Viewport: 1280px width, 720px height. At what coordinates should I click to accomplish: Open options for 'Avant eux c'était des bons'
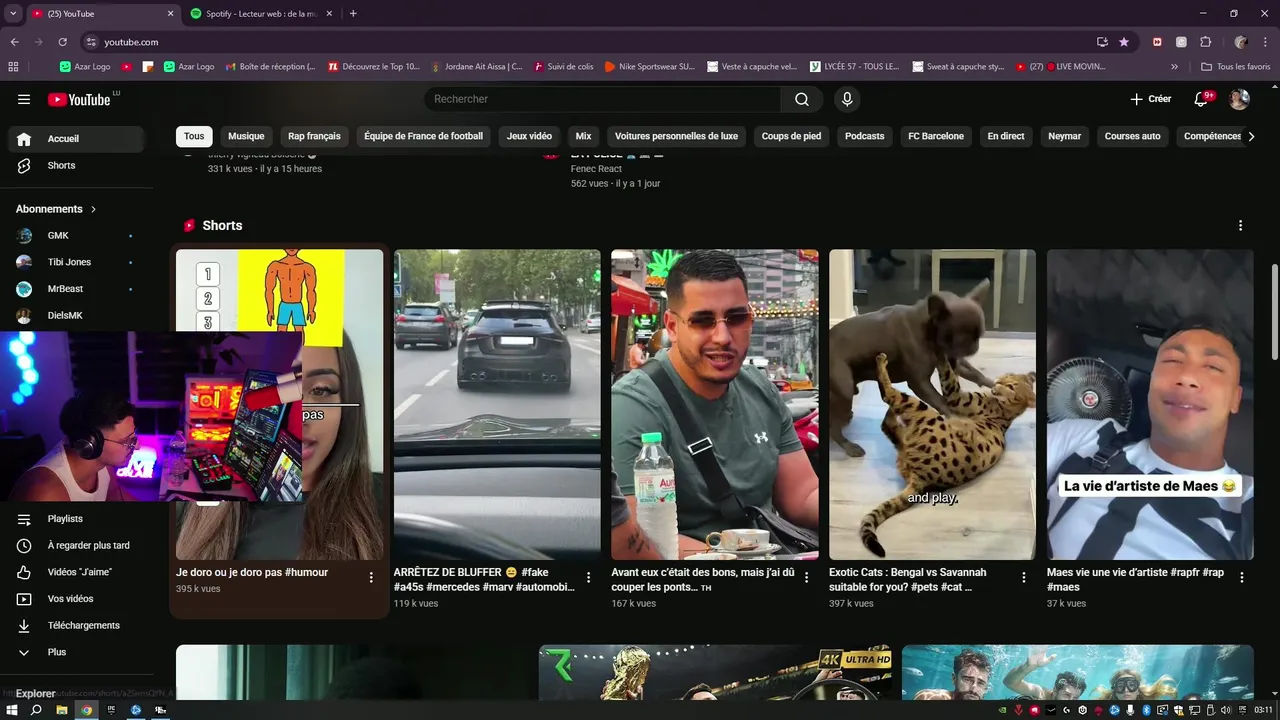pyautogui.click(x=806, y=578)
